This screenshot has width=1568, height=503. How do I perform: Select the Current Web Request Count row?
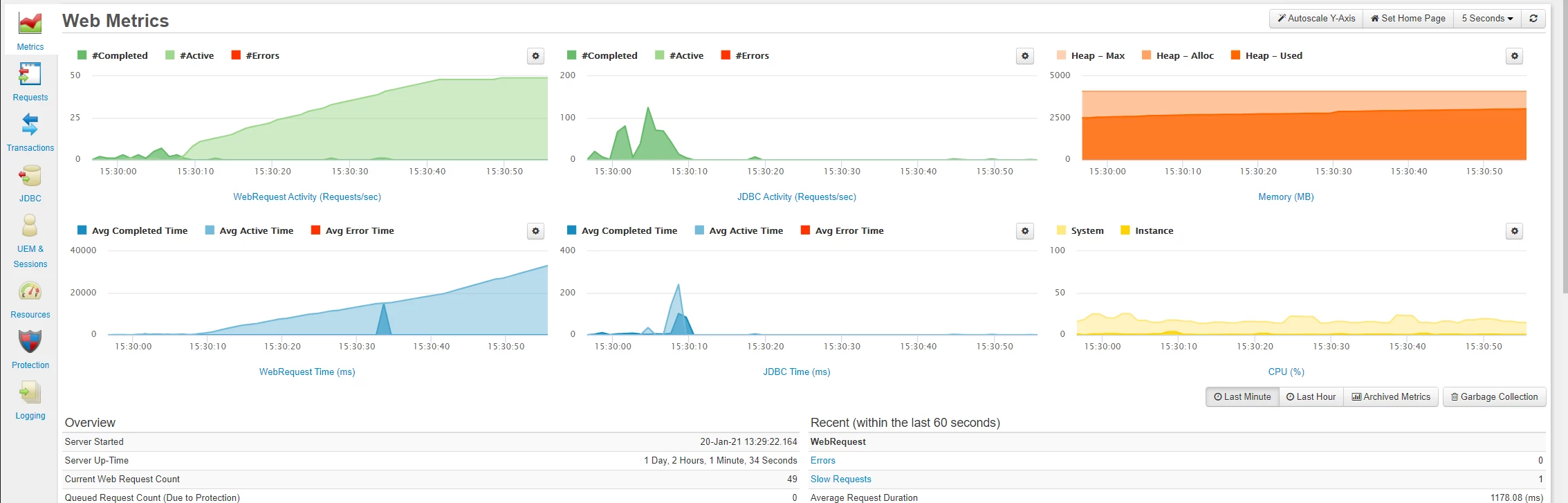coord(431,479)
